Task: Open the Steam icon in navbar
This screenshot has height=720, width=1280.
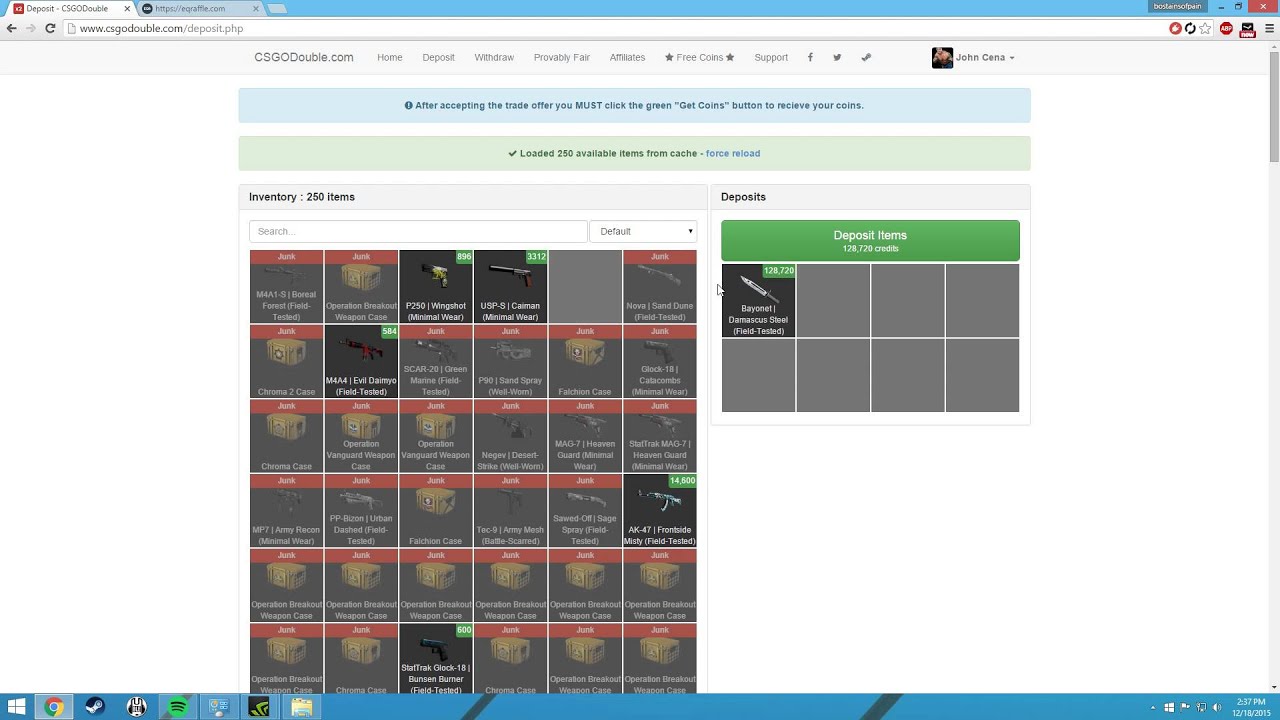Action: pyautogui.click(x=866, y=57)
